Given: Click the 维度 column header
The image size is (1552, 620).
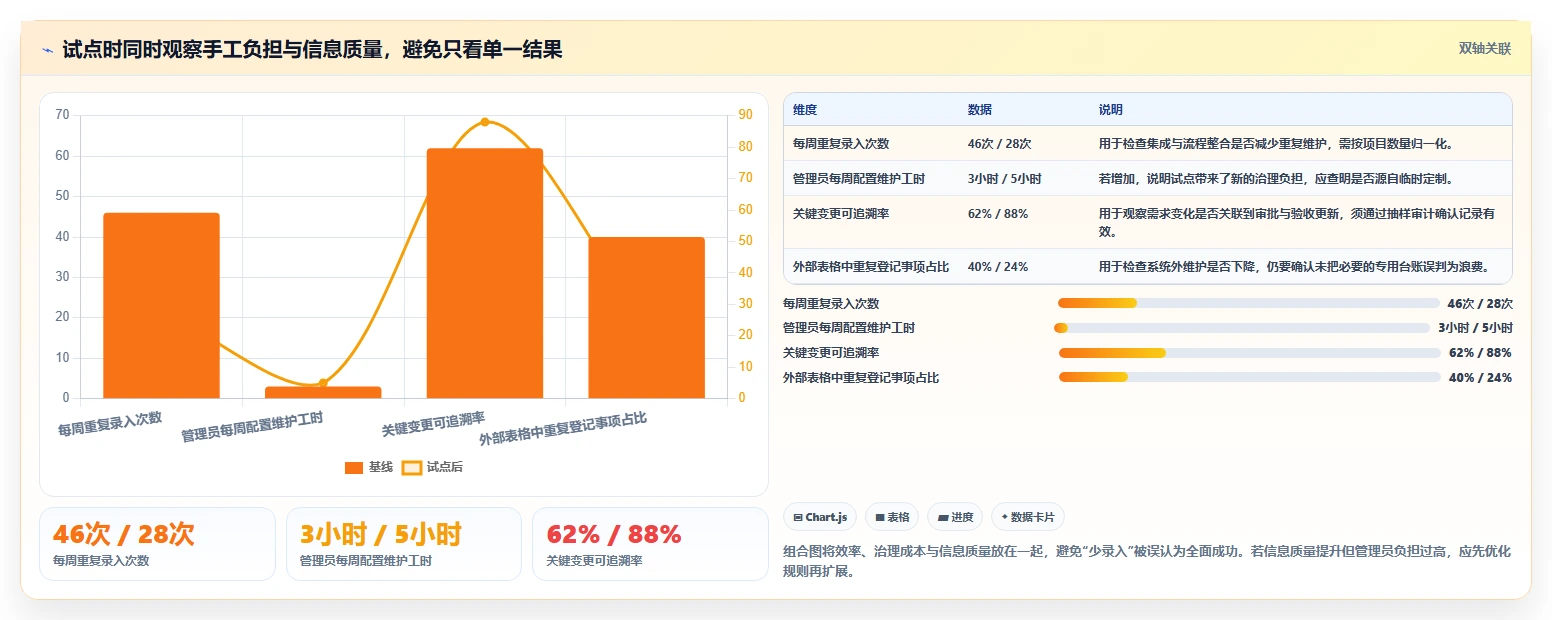Looking at the screenshot, I should pyautogui.click(x=805, y=110).
